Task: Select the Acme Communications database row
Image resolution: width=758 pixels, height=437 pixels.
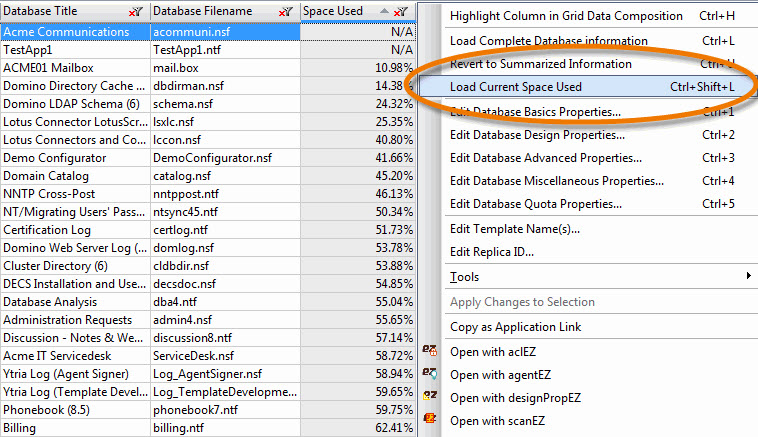Action: click(x=70, y=32)
